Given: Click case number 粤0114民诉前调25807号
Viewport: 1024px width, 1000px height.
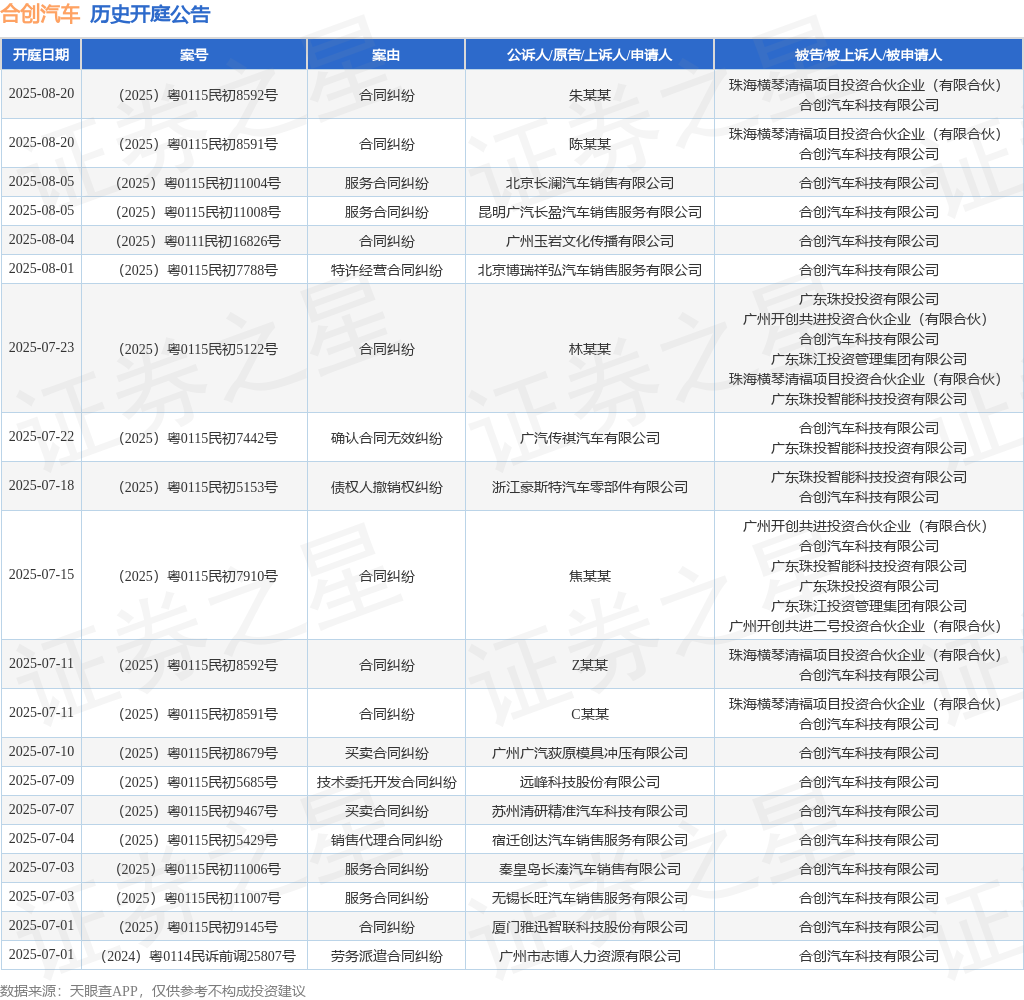Looking at the screenshot, I should tap(198, 956).
